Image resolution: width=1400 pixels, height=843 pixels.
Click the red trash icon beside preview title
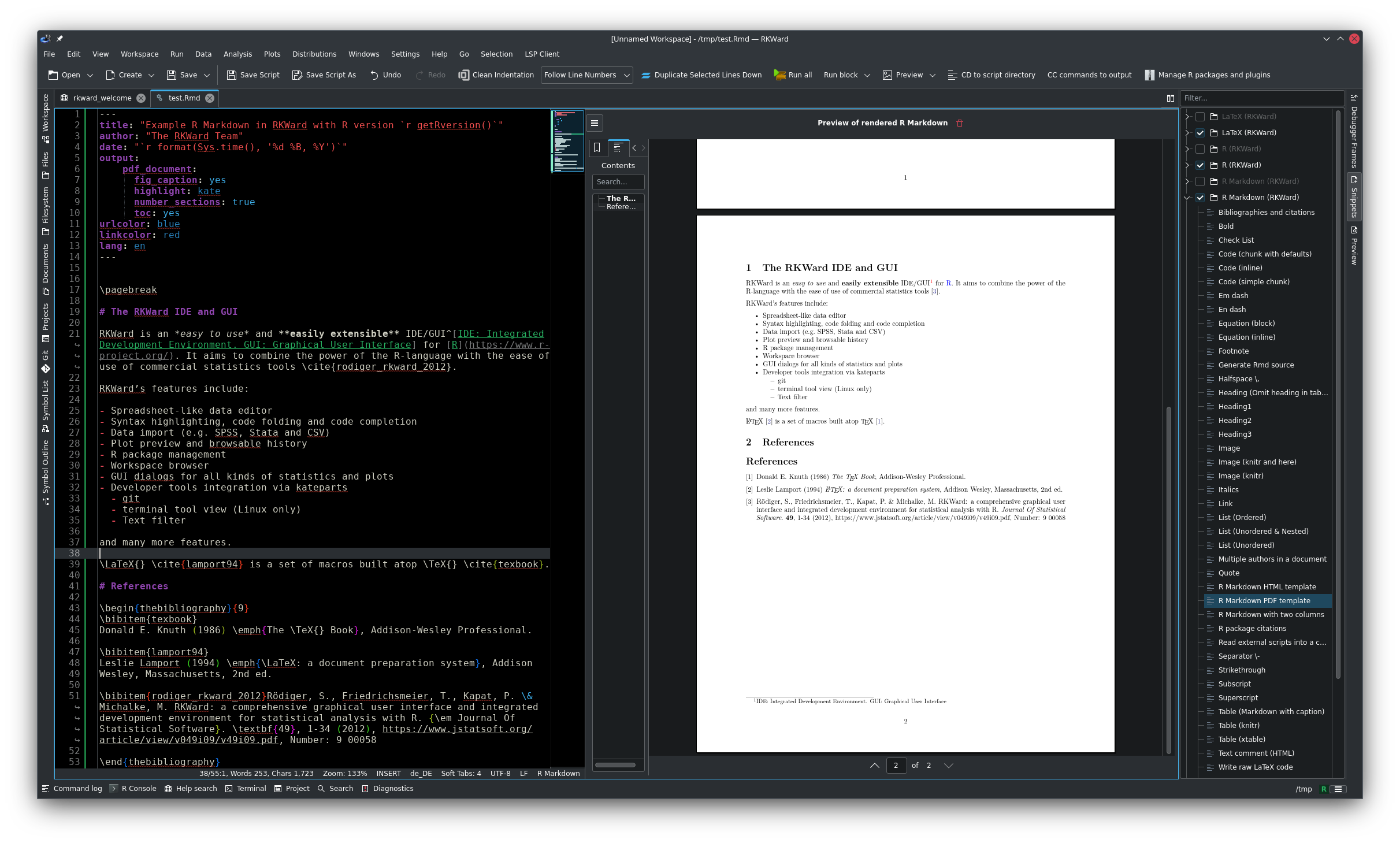(960, 123)
